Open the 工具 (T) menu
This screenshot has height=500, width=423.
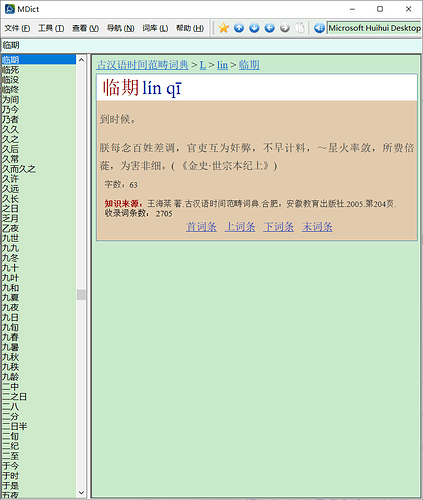point(51,28)
